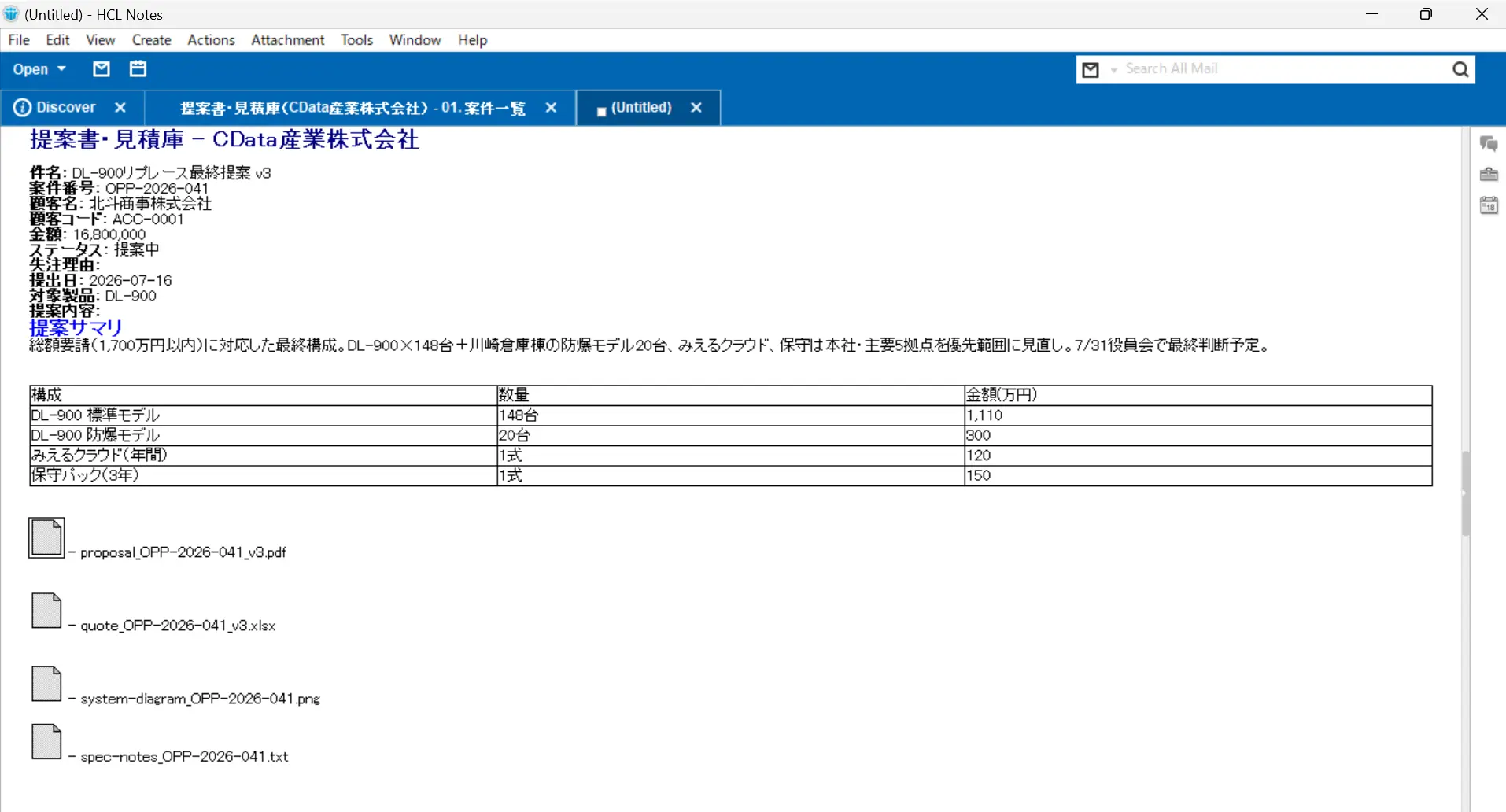The height and width of the screenshot is (812, 1506).
Task: Open the Actions menu
Action: (211, 40)
